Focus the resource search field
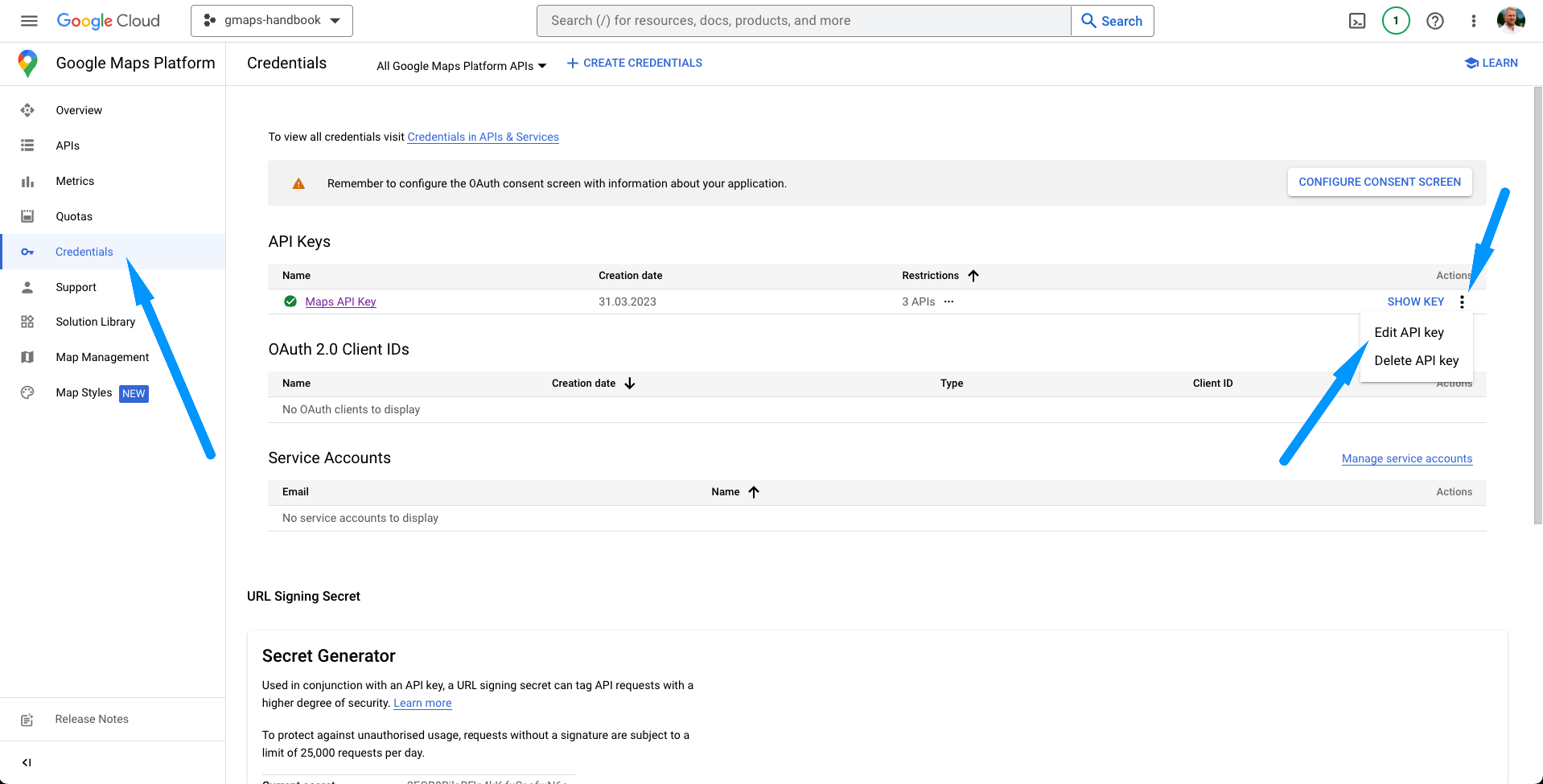The width and height of the screenshot is (1543, 784). [x=804, y=21]
